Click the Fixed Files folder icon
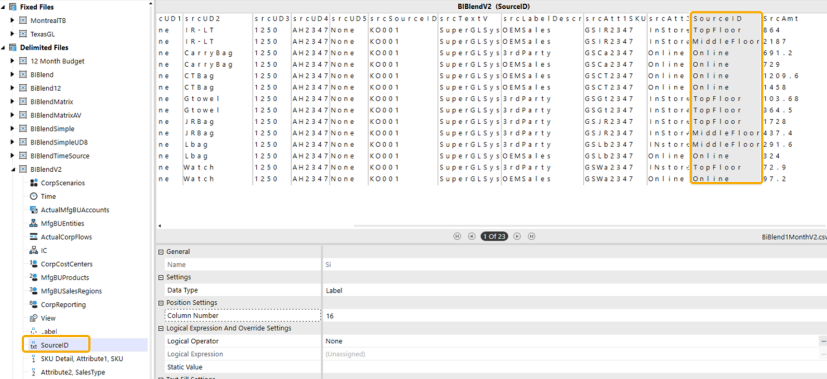 click(x=13, y=7)
